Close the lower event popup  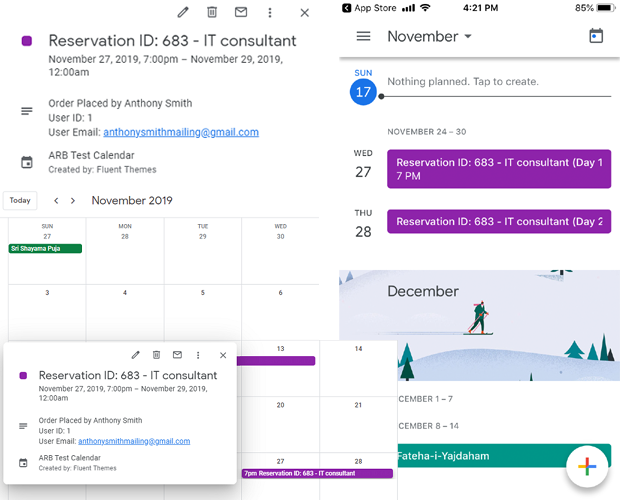(223, 355)
